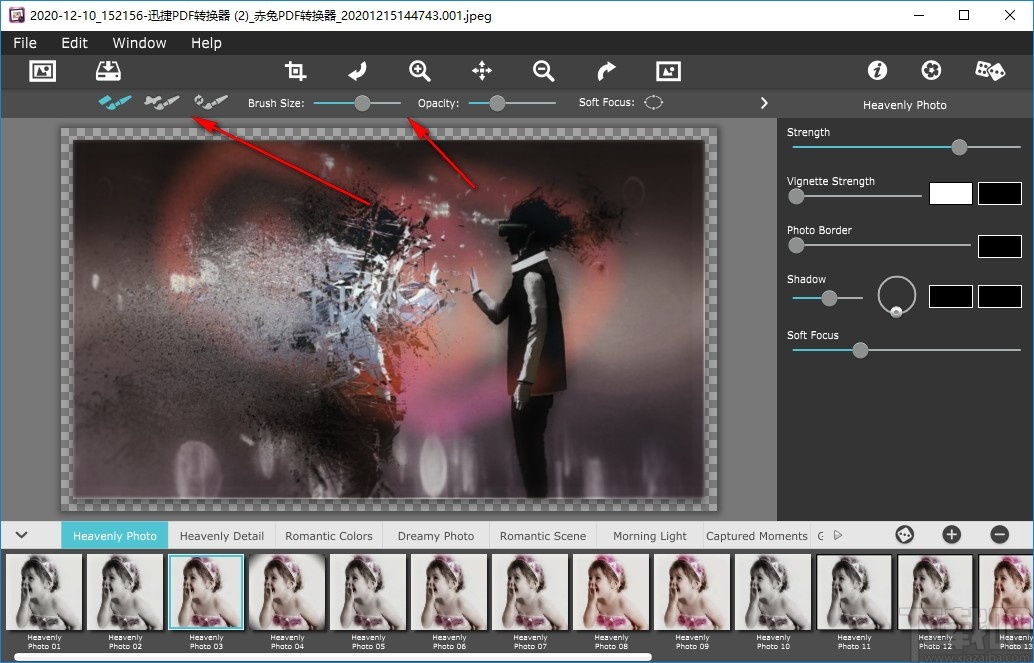The height and width of the screenshot is (663, 1034).
Task: Open the info icon in the toolbar
Action: coord(877,70)
